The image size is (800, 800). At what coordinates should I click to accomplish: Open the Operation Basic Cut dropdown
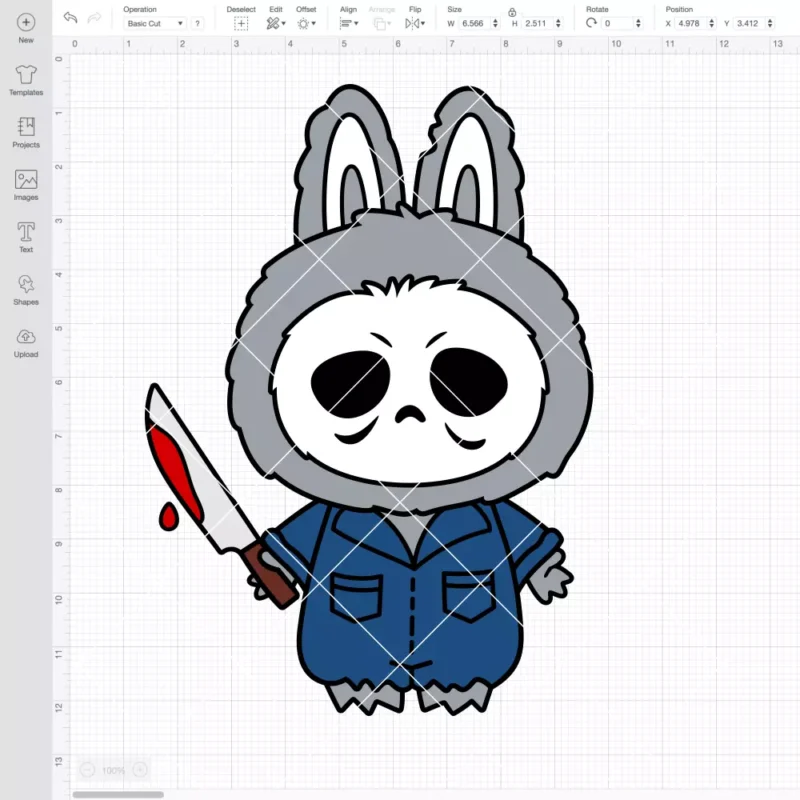pyautogui.click(x=155, y=23)
